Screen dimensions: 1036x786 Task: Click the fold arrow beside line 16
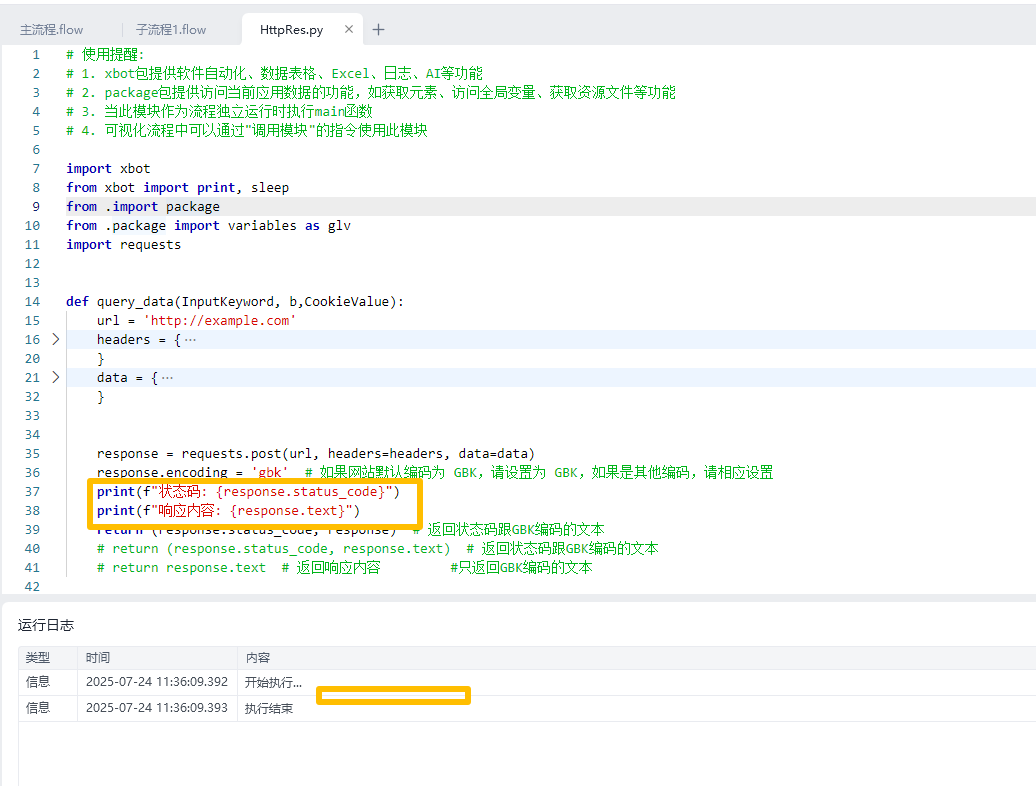tap(55, 340)
